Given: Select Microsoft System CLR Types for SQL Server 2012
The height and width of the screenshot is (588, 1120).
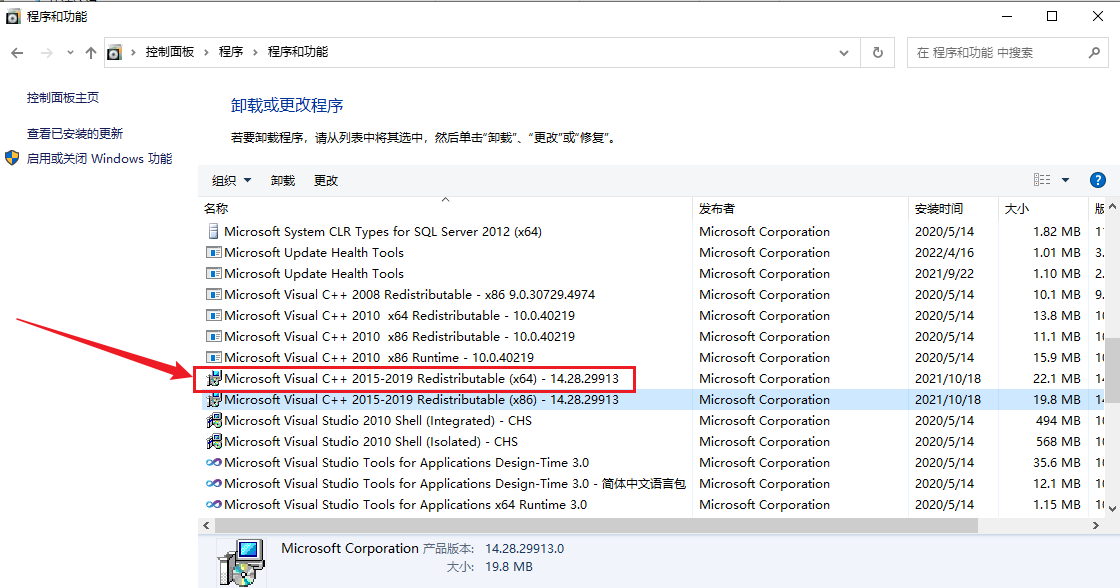Looking at the screenshot, I should tap(383, 231).
